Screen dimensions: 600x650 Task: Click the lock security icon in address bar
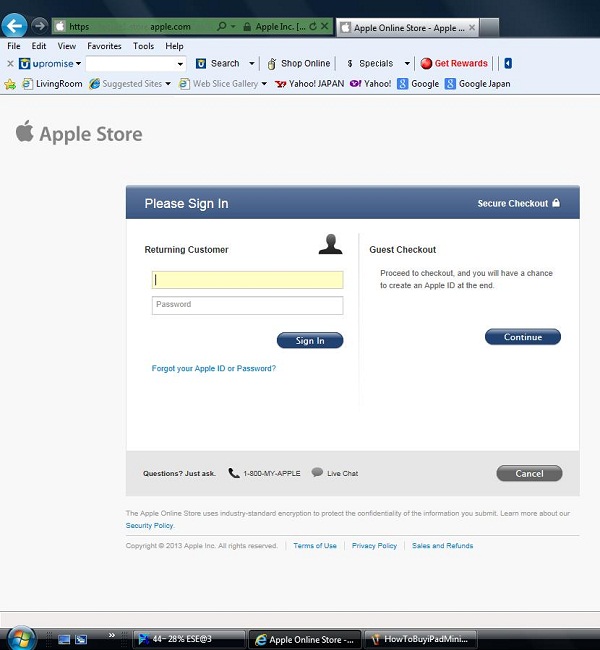(247, 27)
